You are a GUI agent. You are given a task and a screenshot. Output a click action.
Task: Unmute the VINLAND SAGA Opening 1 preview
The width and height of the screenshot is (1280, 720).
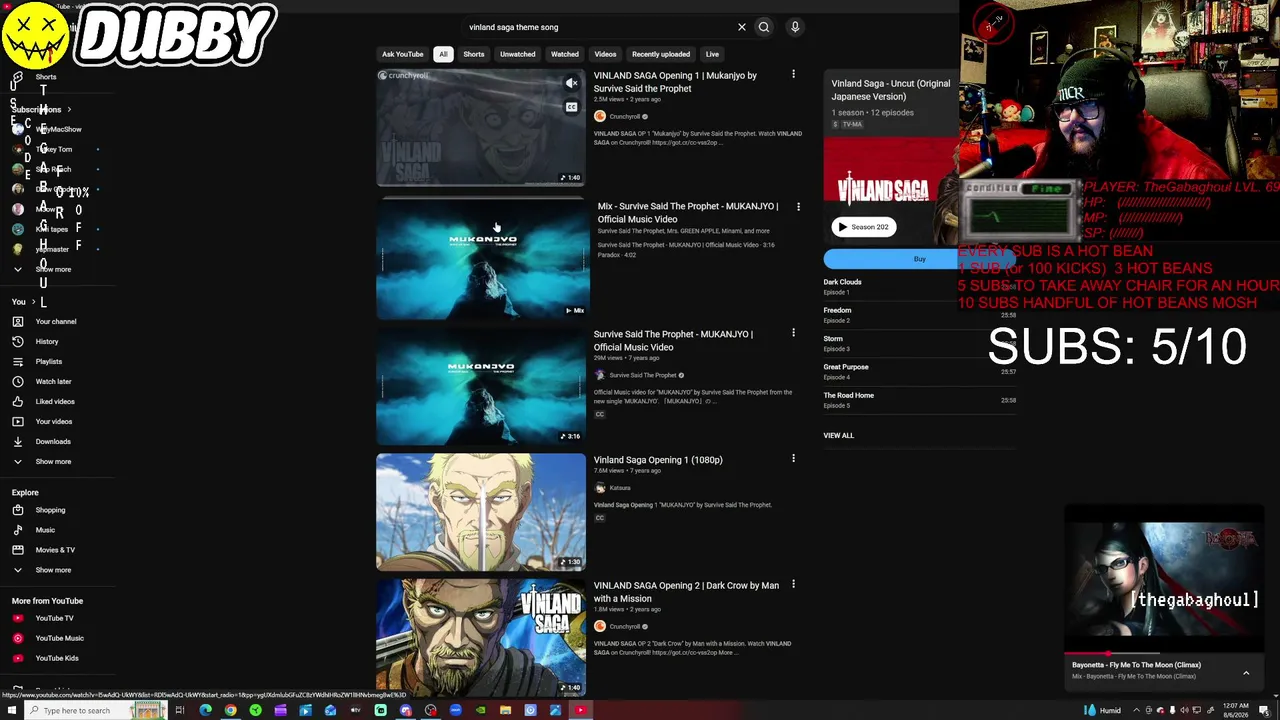click(x=571, y=84)
